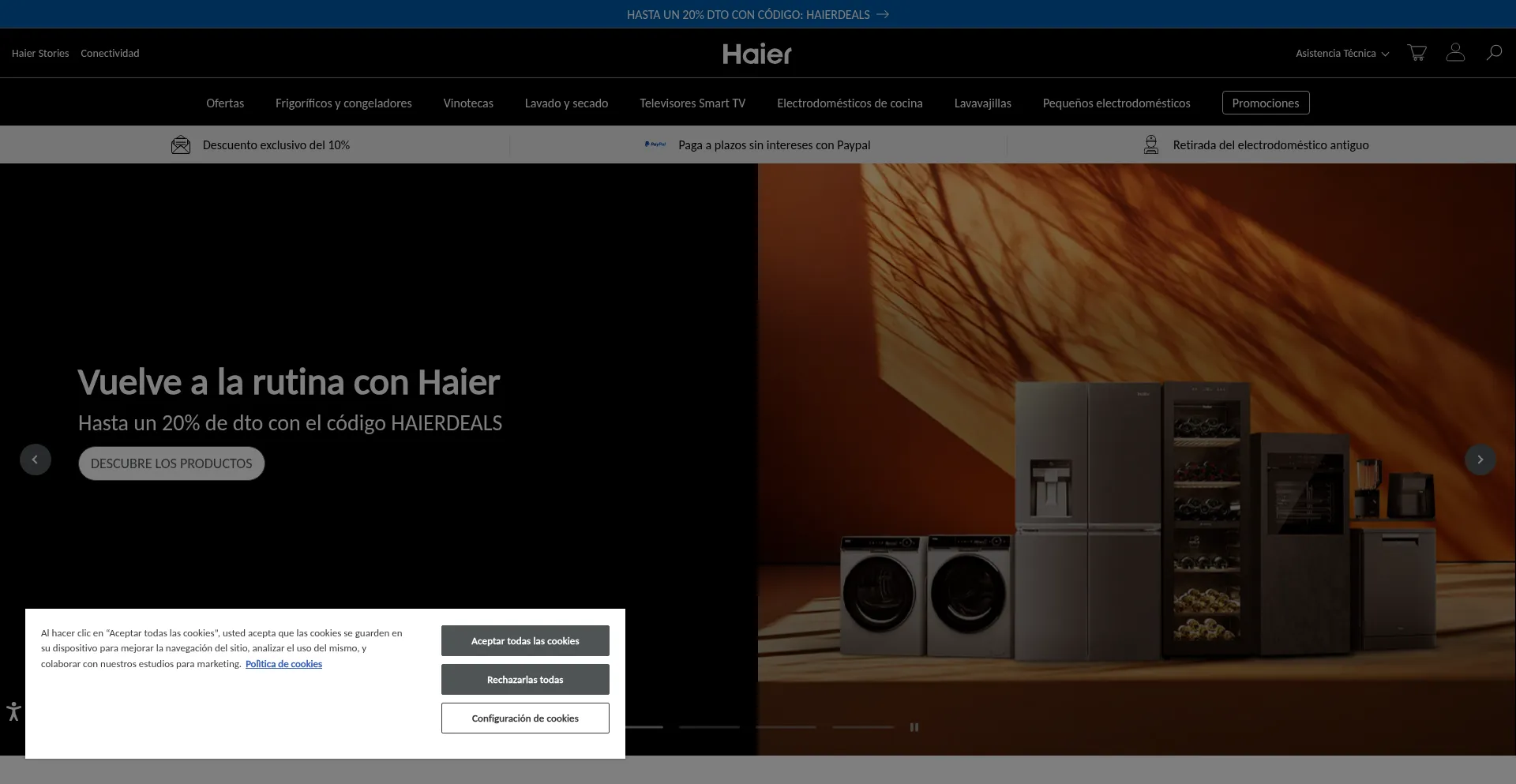Image resolution: width=1516 pixels, height=784 pixels.
Task: Click Descuento exclusivo del 10%
Action: point(276,145)
